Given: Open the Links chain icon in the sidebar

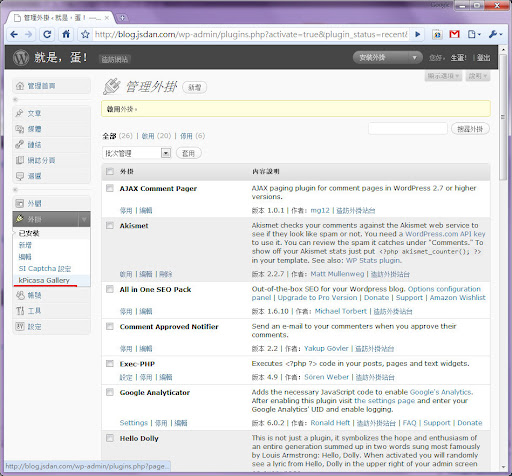Looking at the screenshot, I should click(x=20, y=145).
